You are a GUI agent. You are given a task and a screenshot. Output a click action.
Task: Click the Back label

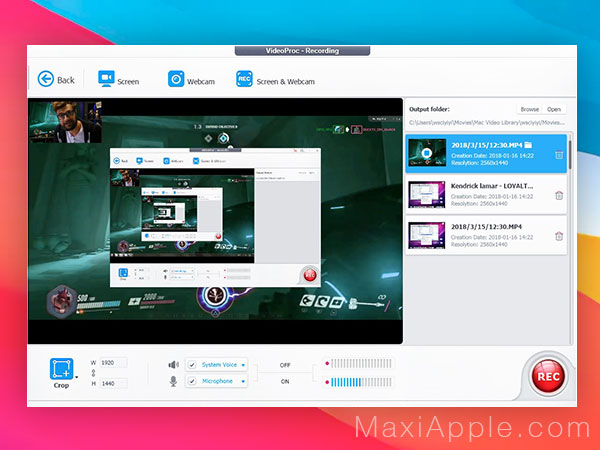[66, 80]
